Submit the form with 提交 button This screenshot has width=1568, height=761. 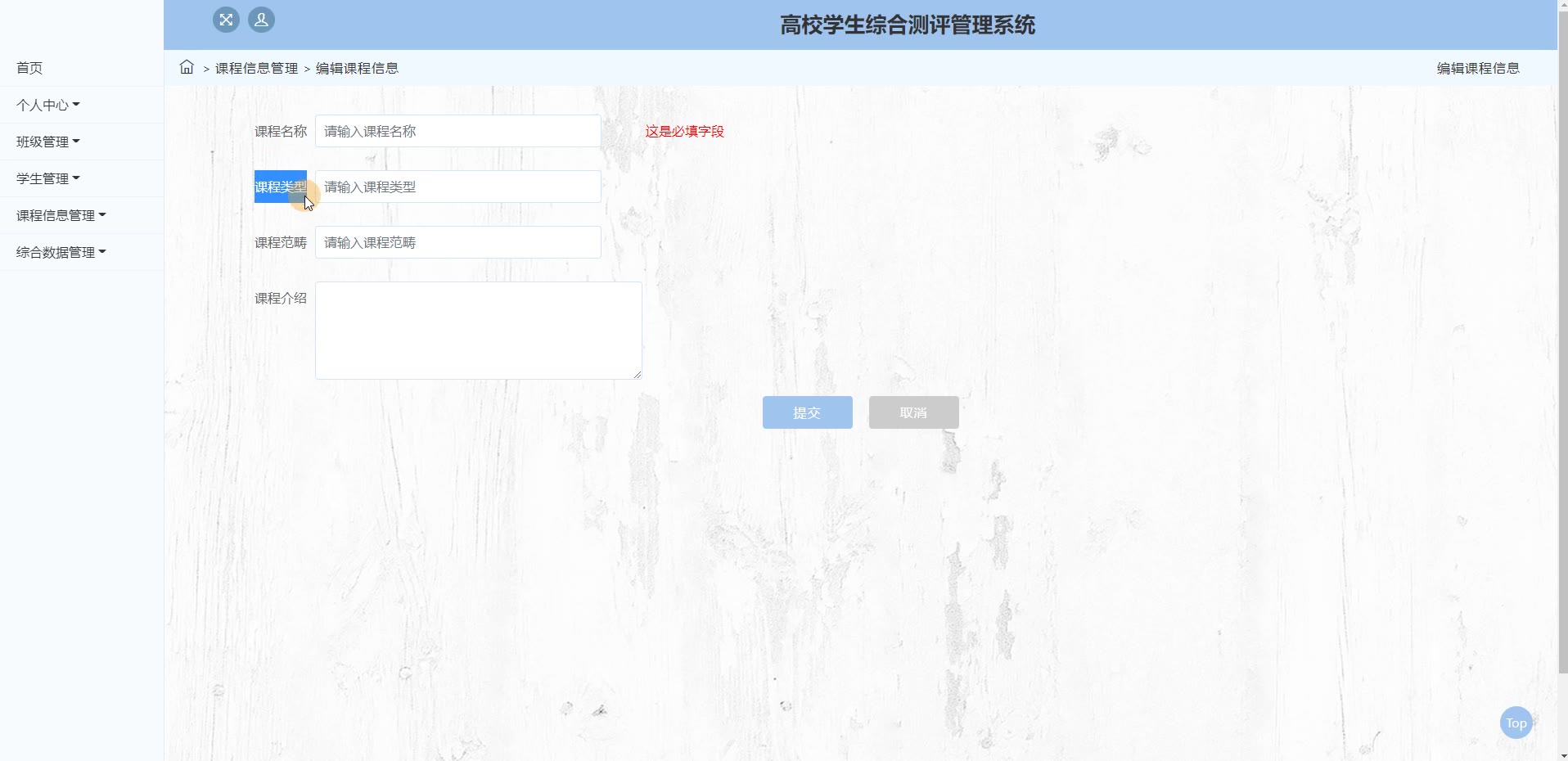tap(808, 412)
